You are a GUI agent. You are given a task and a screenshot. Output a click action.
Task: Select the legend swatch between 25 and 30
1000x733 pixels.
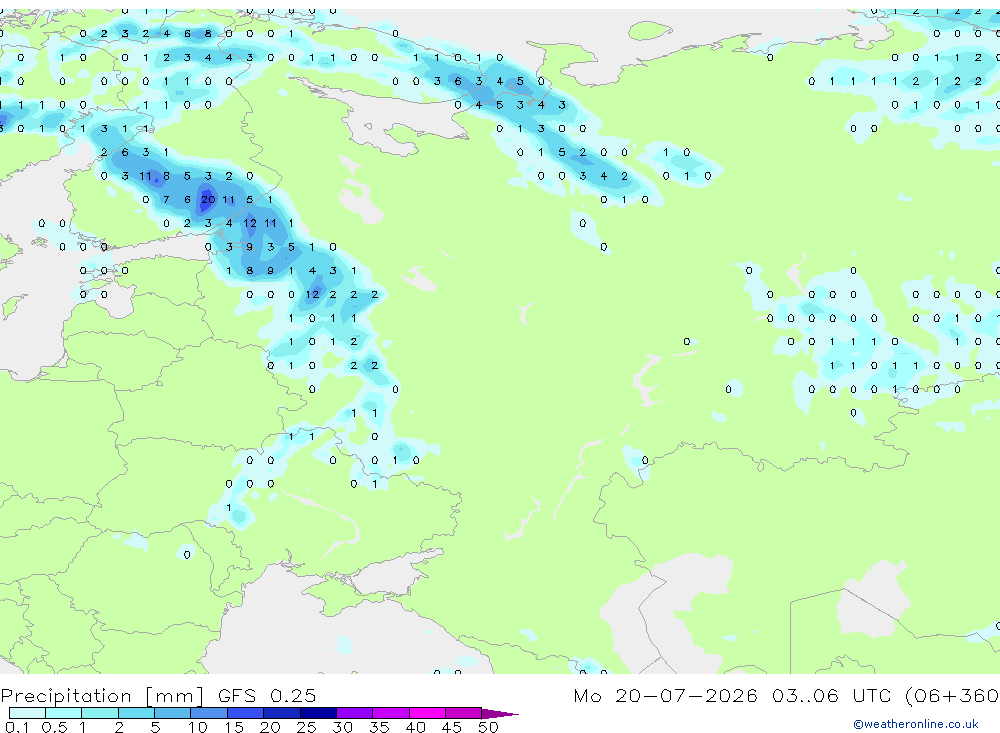318,713
